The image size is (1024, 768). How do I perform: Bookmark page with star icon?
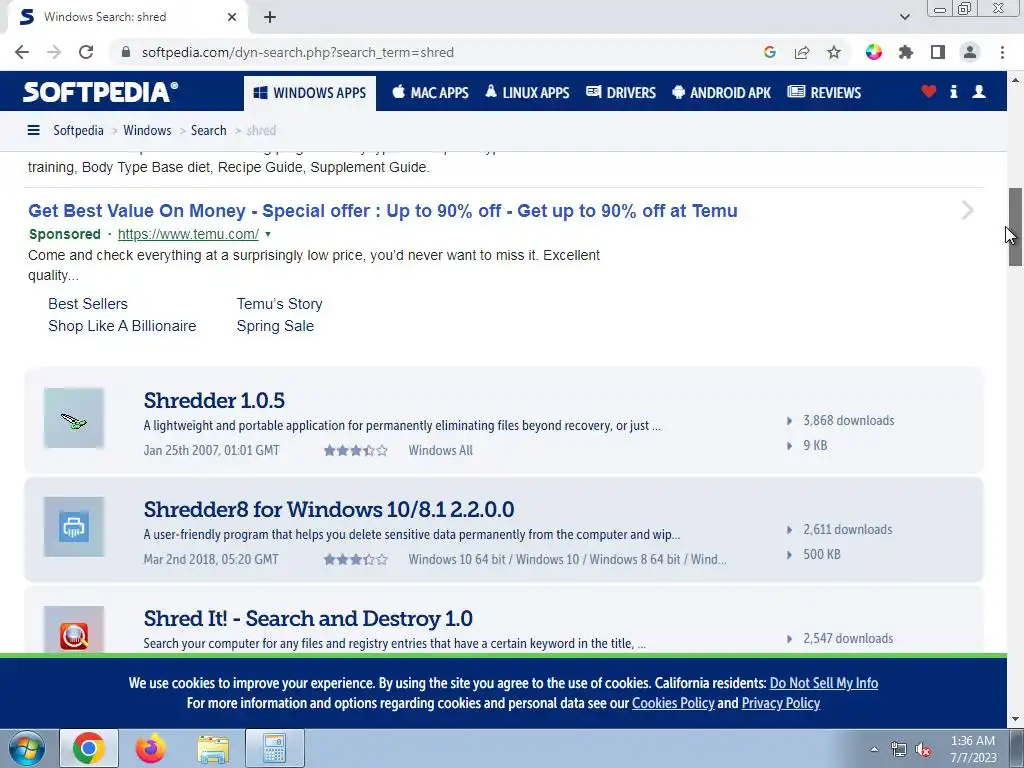pos(834,52)
